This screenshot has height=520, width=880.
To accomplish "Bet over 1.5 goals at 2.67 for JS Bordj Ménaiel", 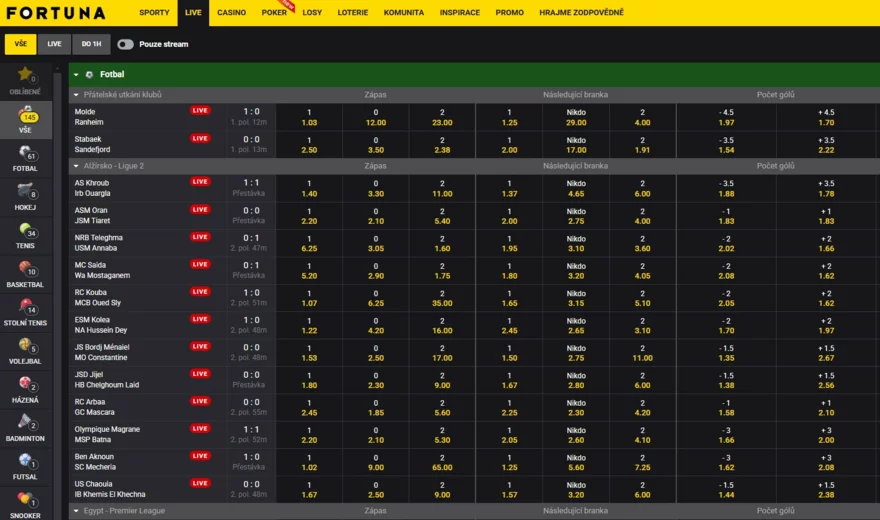I will coord(826,353).
